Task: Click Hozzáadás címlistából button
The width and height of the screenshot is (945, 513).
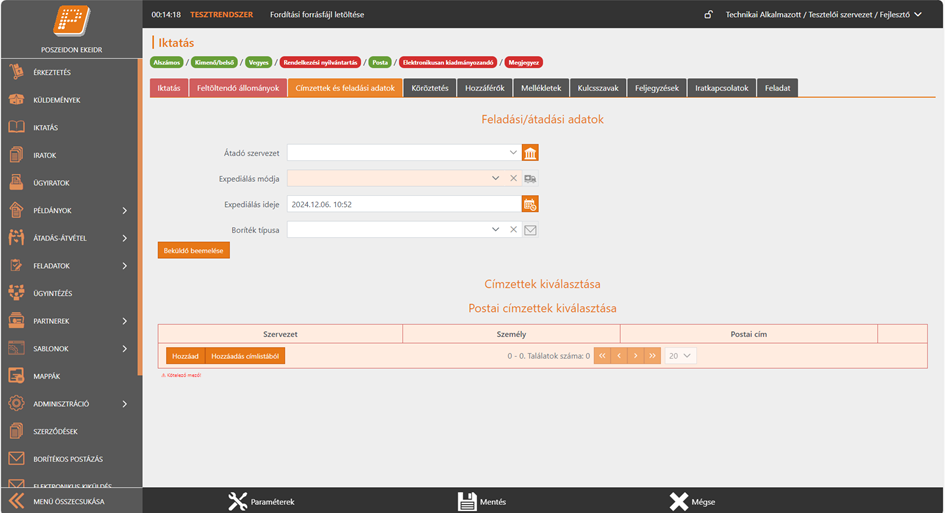Action: pyautogui.click(x=245, y=356)
